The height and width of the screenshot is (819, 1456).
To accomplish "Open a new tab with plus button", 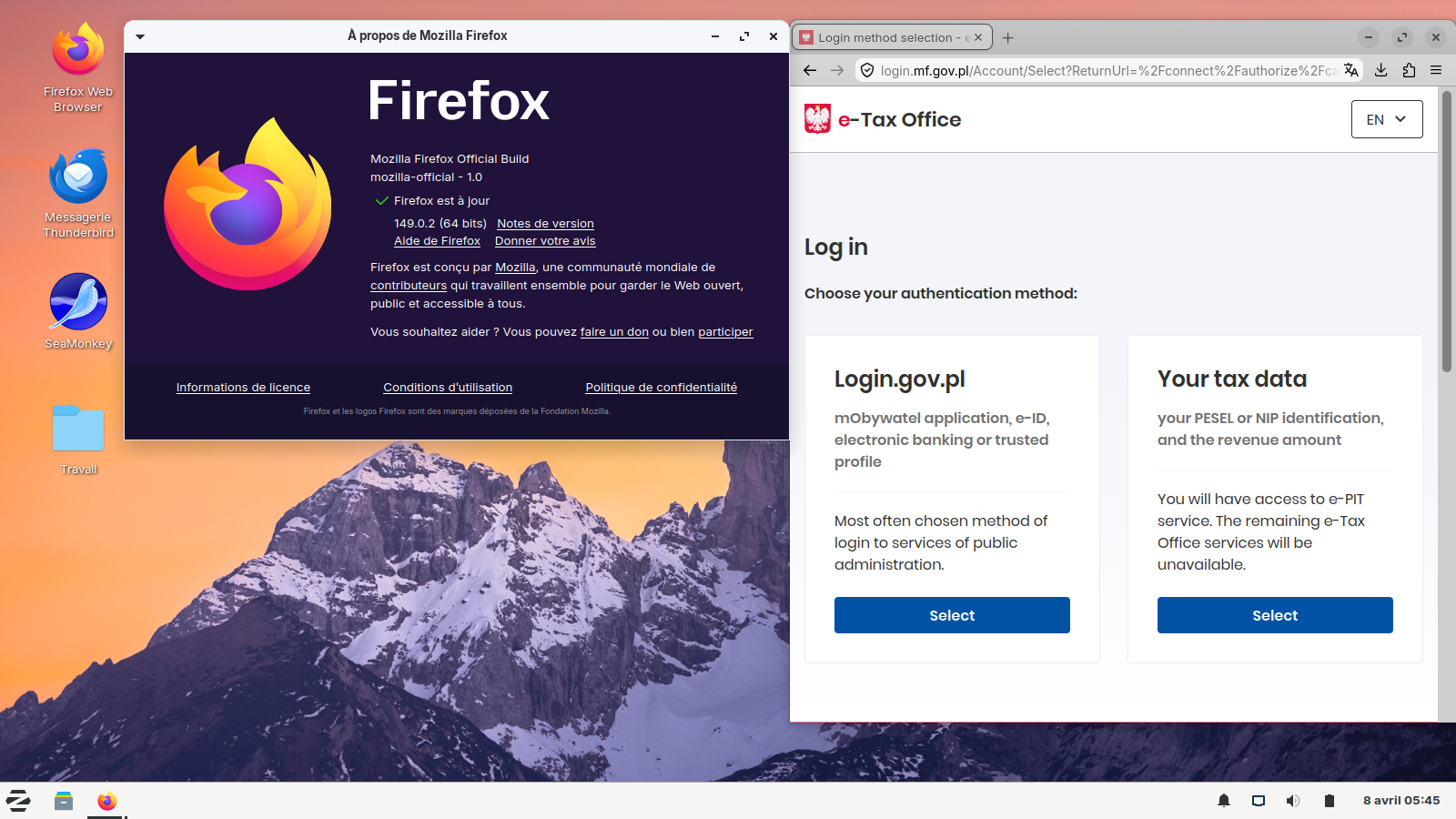I will click(1007, 37).
